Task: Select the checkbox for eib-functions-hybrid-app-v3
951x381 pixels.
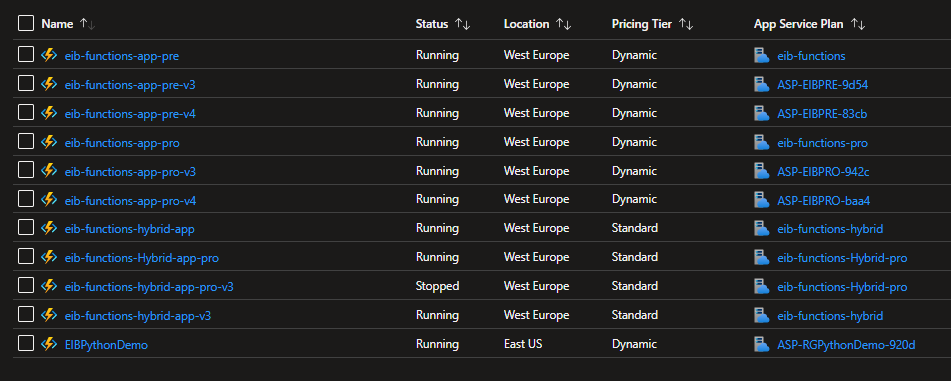Action: tap(25, 314)
